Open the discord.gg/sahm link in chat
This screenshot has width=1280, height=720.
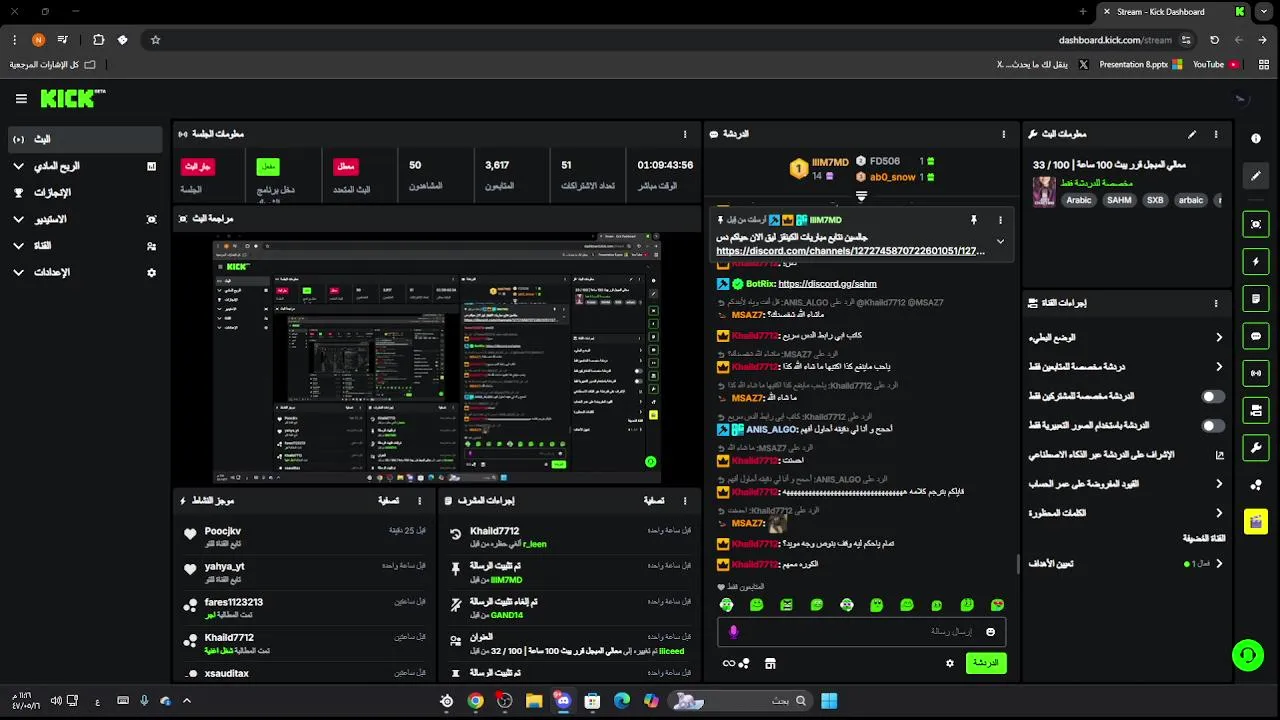827,284
